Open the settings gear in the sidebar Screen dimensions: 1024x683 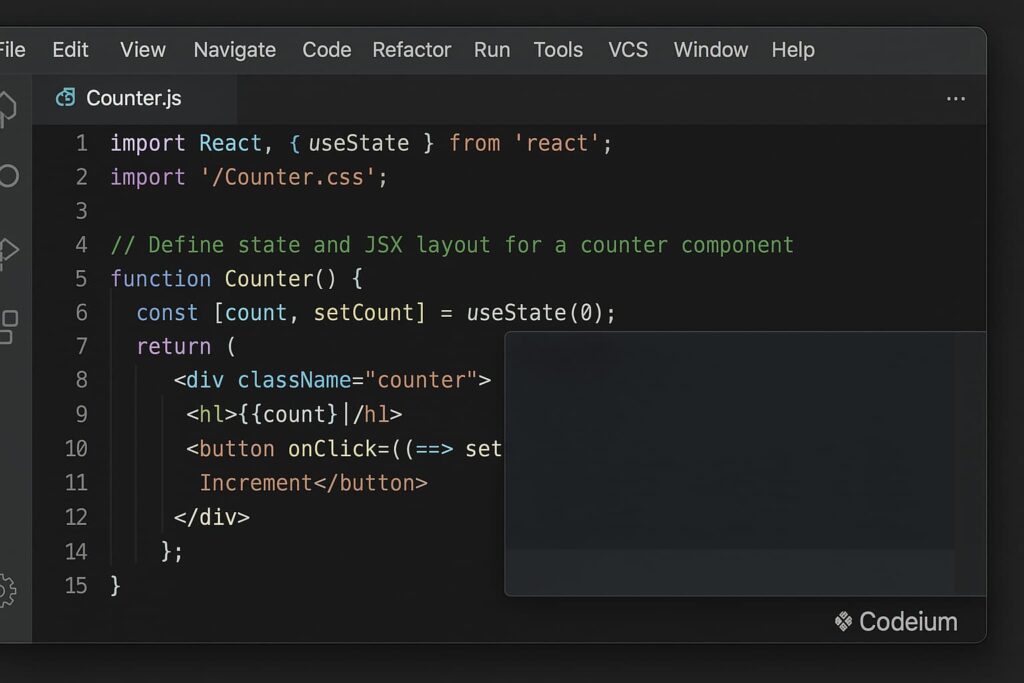pos(7,591)
